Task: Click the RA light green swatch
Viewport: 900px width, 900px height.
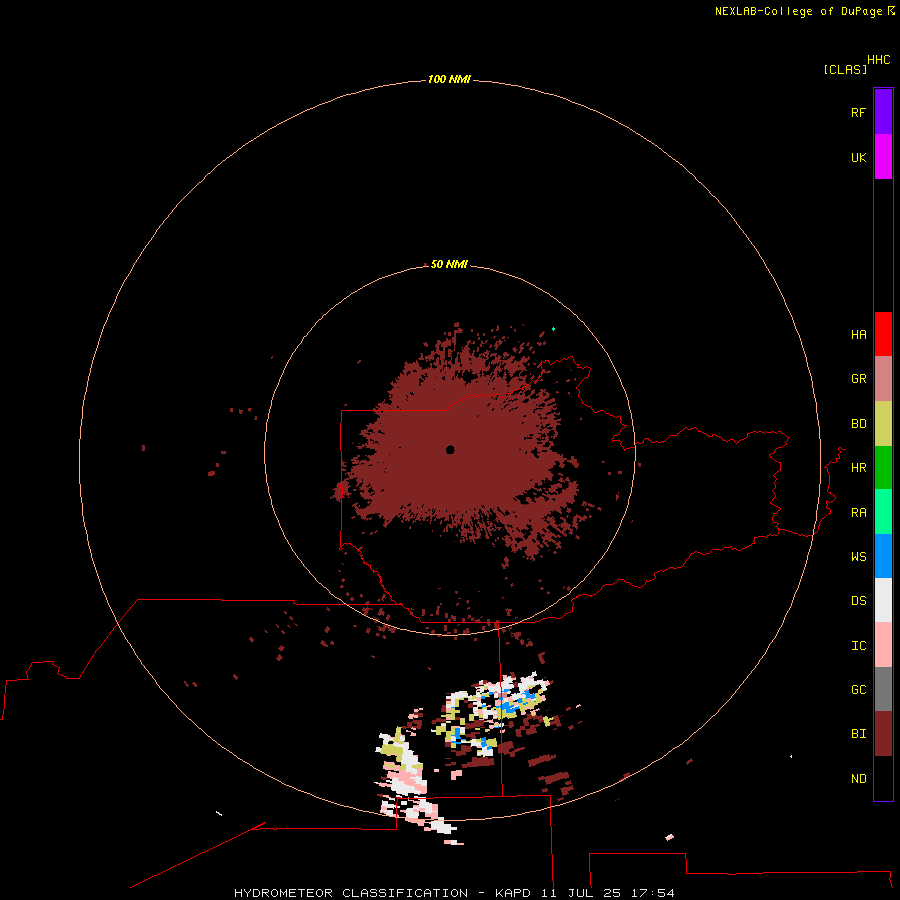Action: click(x=883, y=512)
